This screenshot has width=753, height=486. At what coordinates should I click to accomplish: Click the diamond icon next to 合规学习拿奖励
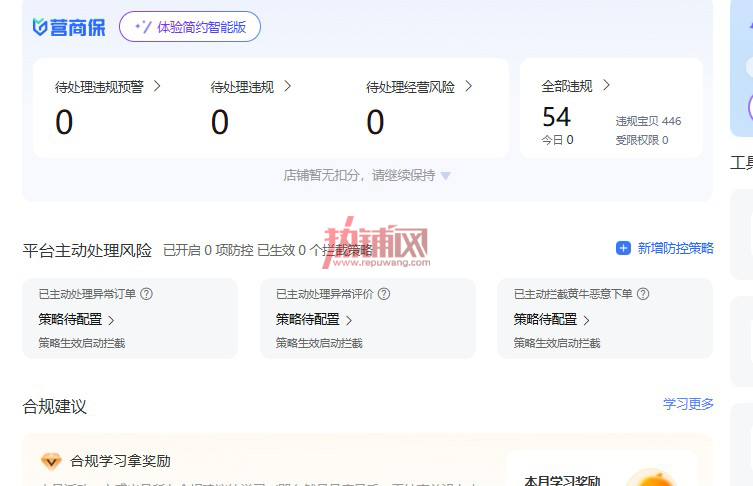[51, 462]
